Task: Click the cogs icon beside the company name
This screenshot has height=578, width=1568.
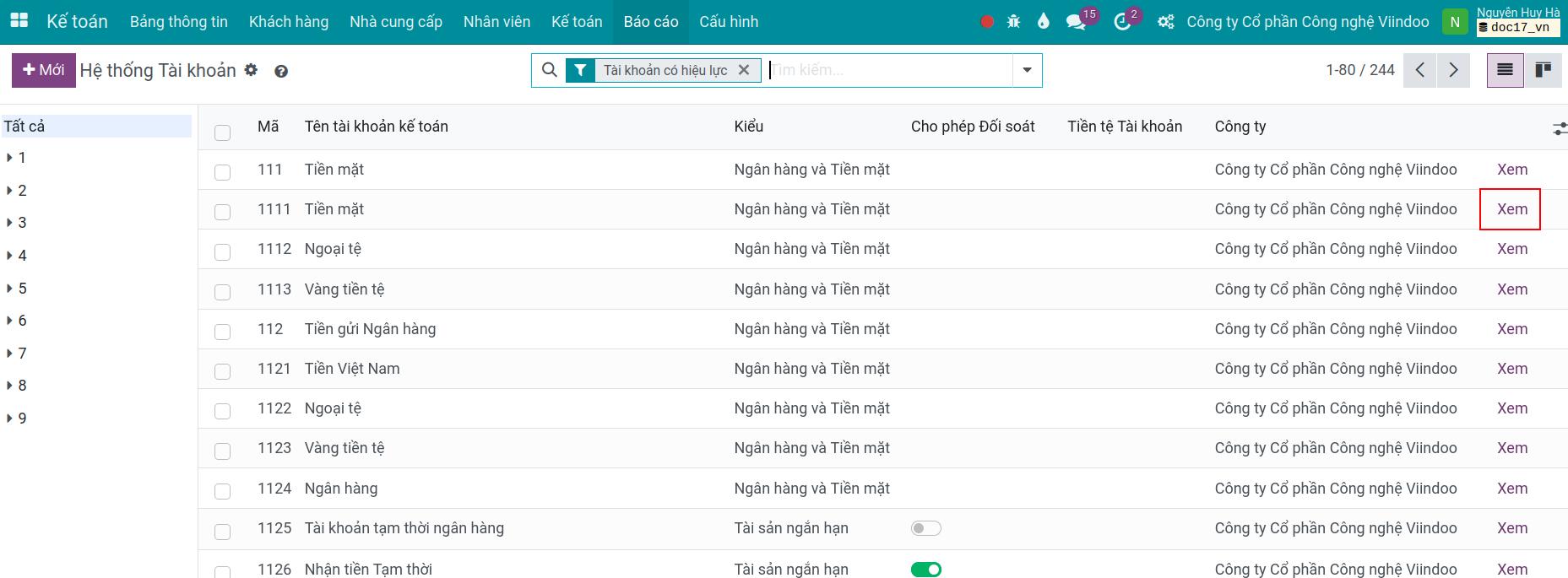Action: (1166, 22)
